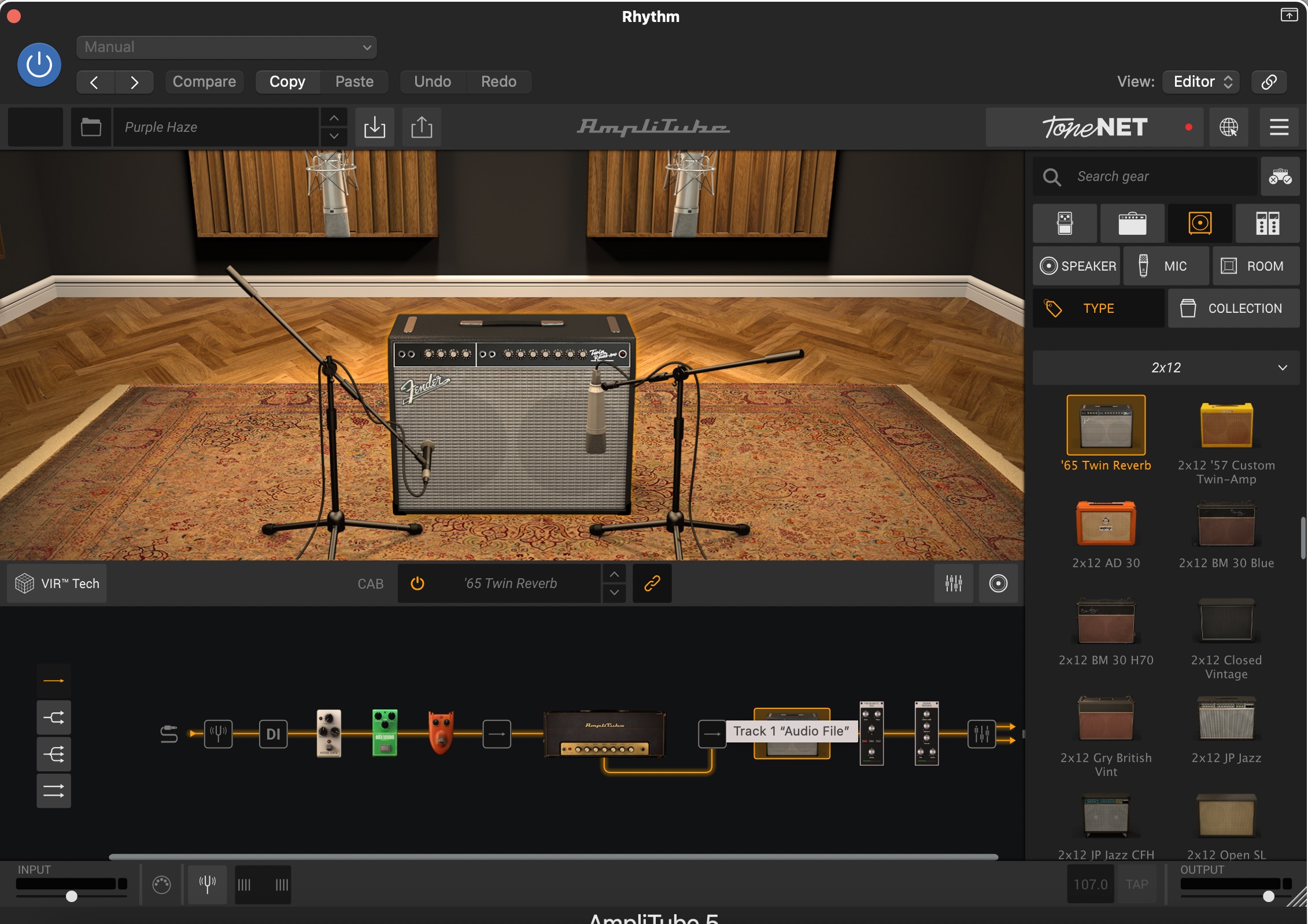Select the single serial signal chain routing

[x=54, y=681]
